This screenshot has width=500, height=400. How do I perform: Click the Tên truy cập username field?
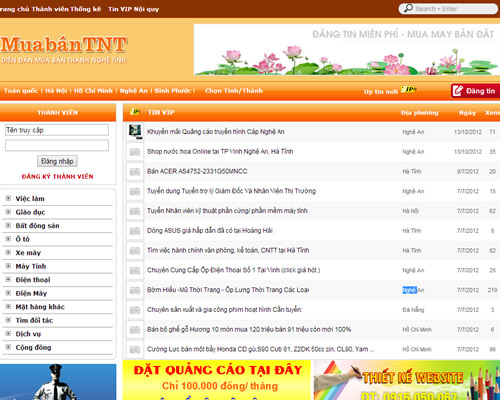(57, 130)
